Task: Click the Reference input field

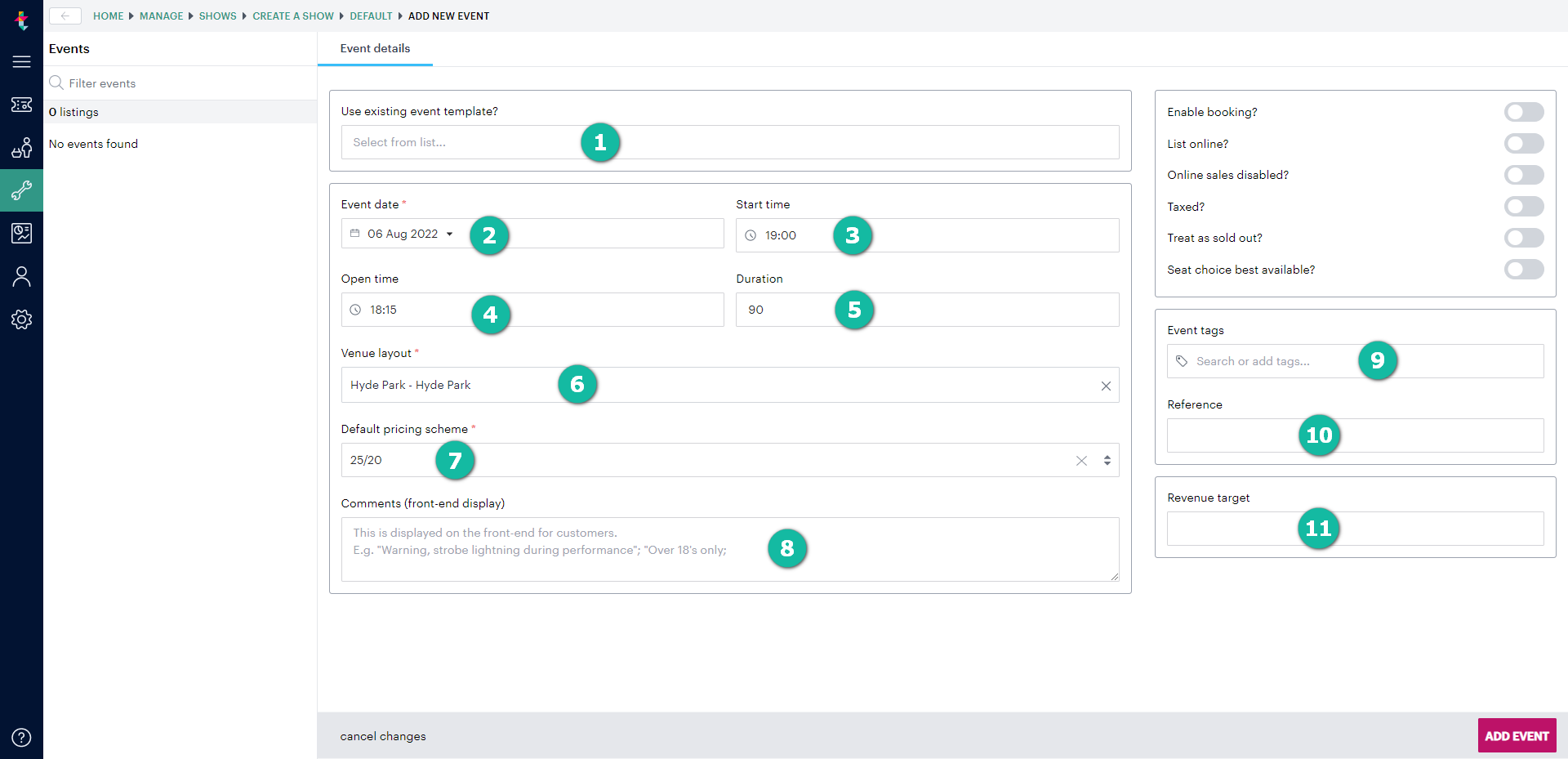Action: pyautogui.click(x=1355, y=435)
